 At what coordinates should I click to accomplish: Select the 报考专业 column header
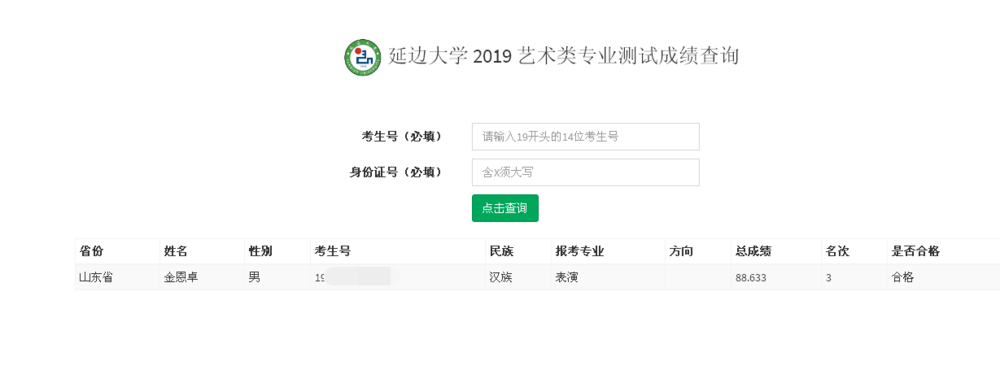[580, 251]
